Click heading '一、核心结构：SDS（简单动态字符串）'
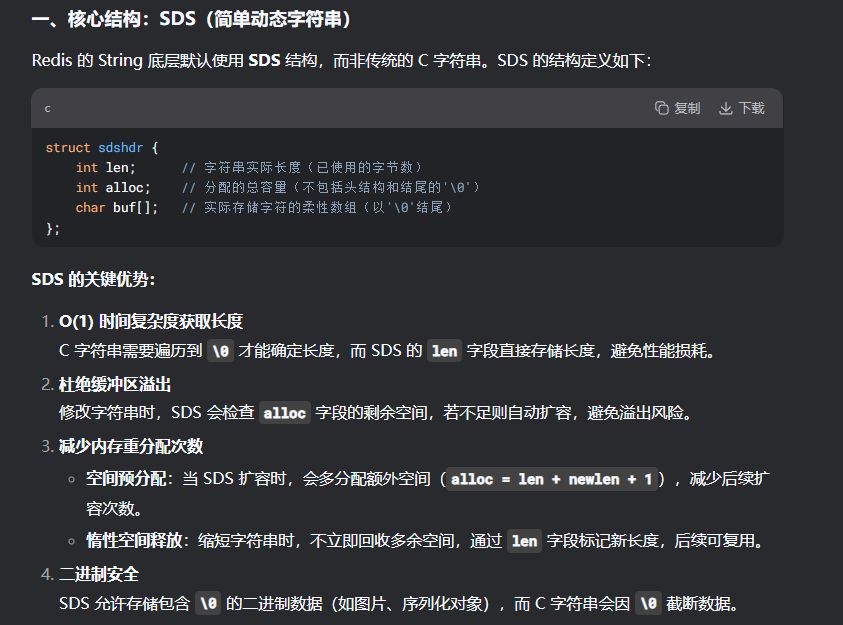Viewport: 843px width, 625px height. [x=191, y=19]
